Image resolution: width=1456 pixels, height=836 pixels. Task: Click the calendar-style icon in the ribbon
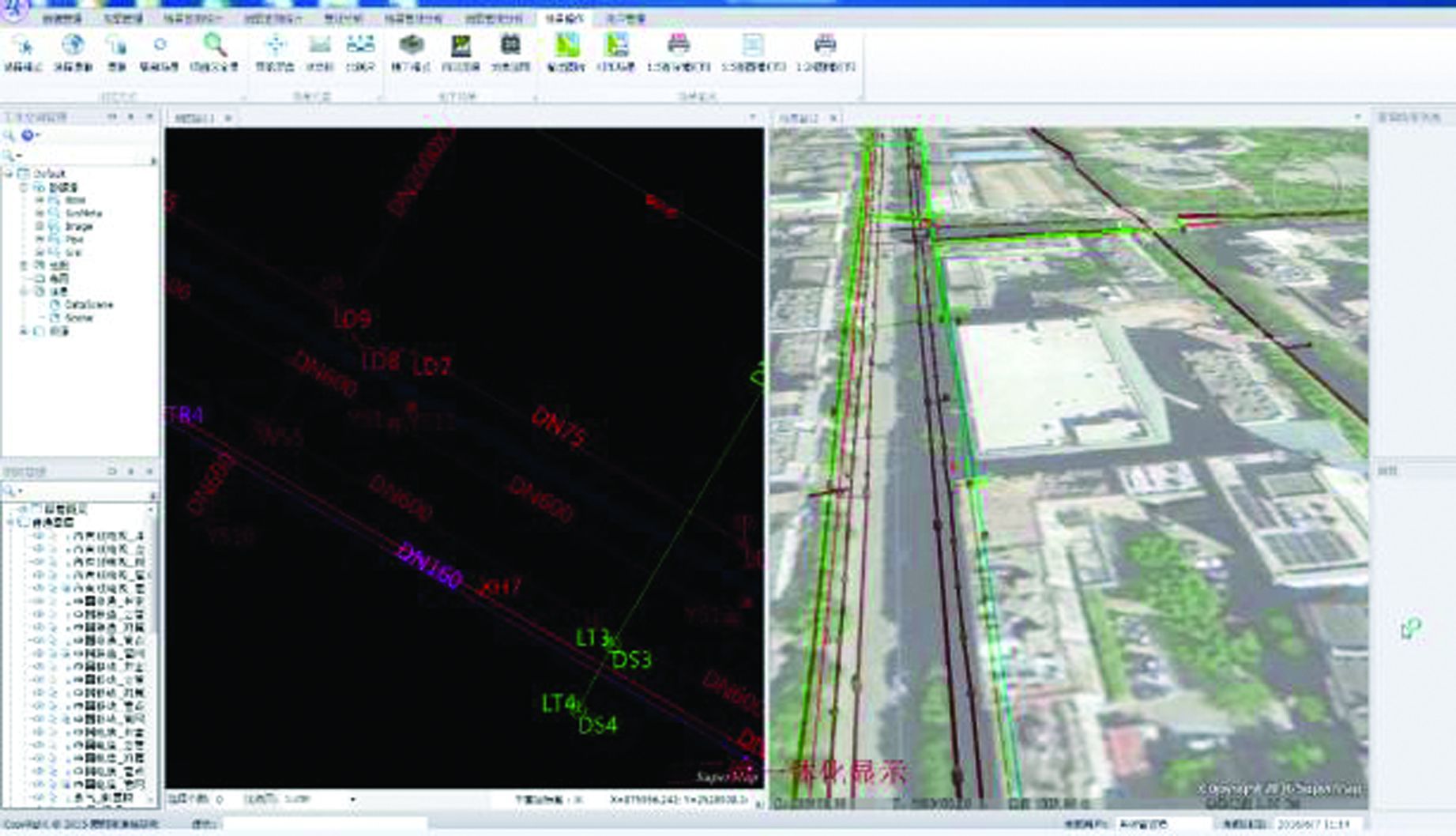click(510, 46)
